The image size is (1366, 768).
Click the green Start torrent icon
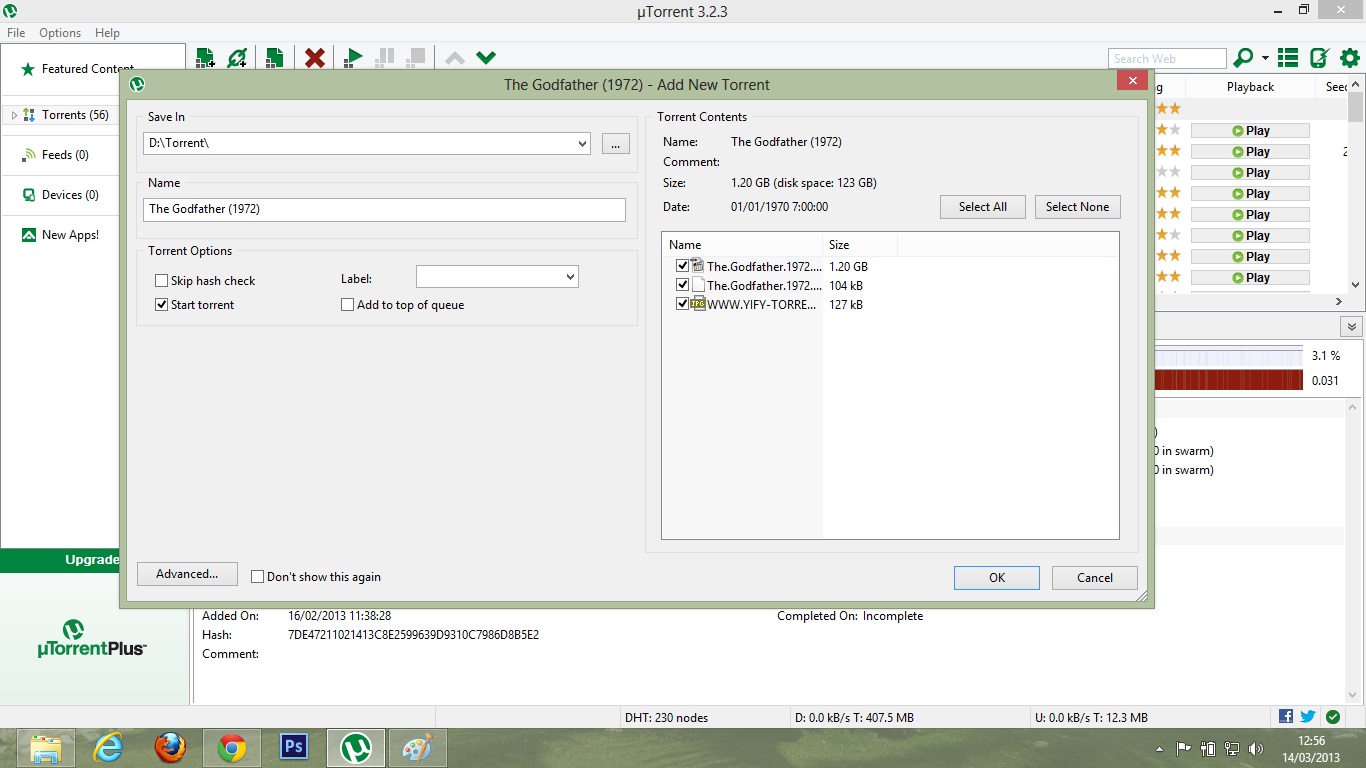pyautogui.click(x=352, y=58)
